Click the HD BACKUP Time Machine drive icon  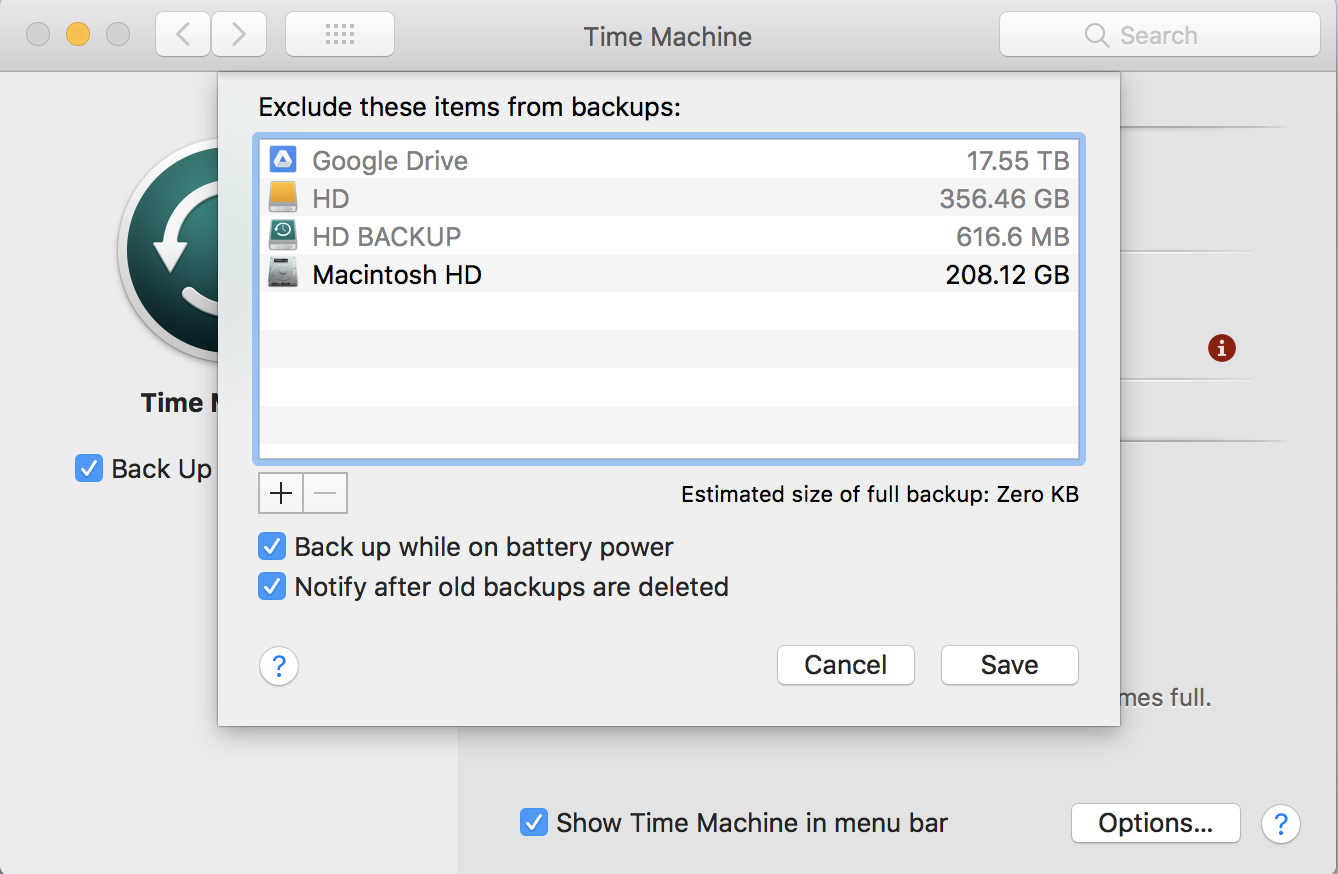(x=283, y=236)
